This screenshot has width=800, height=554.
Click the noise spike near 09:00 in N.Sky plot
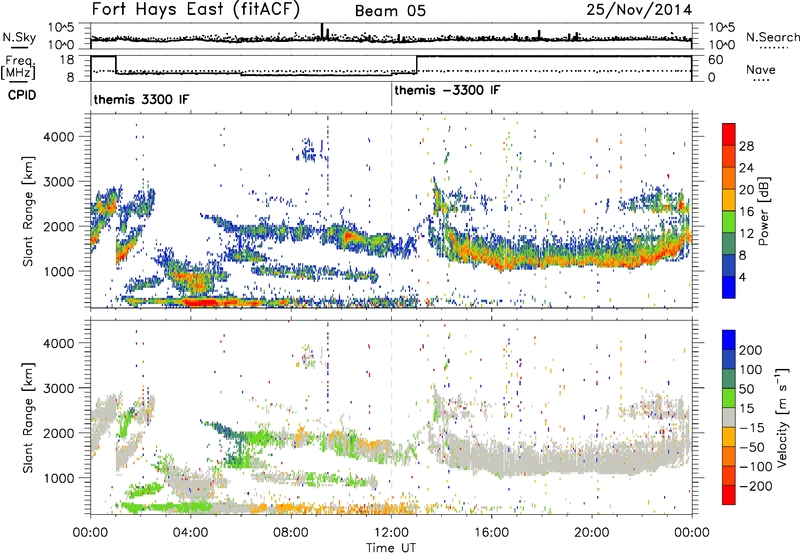click(322, 31)
